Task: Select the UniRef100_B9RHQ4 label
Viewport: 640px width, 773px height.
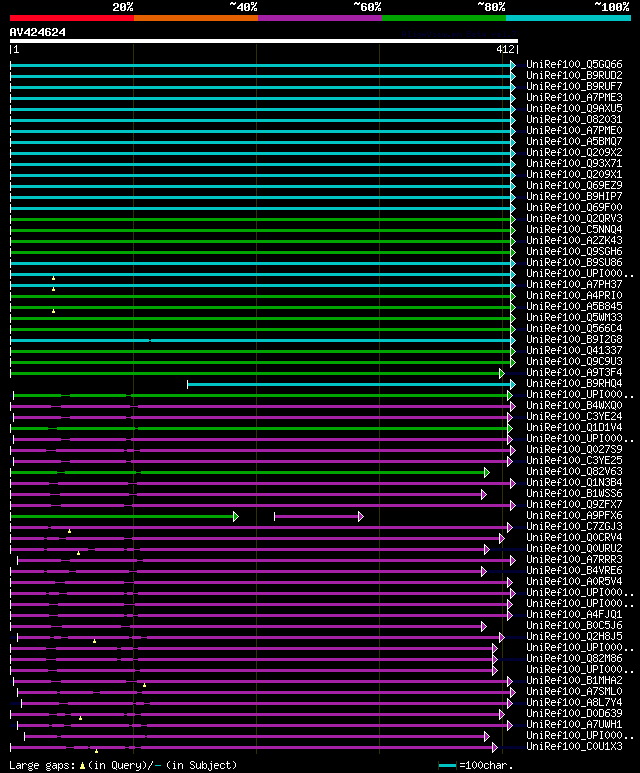Action: pos(574,383)
